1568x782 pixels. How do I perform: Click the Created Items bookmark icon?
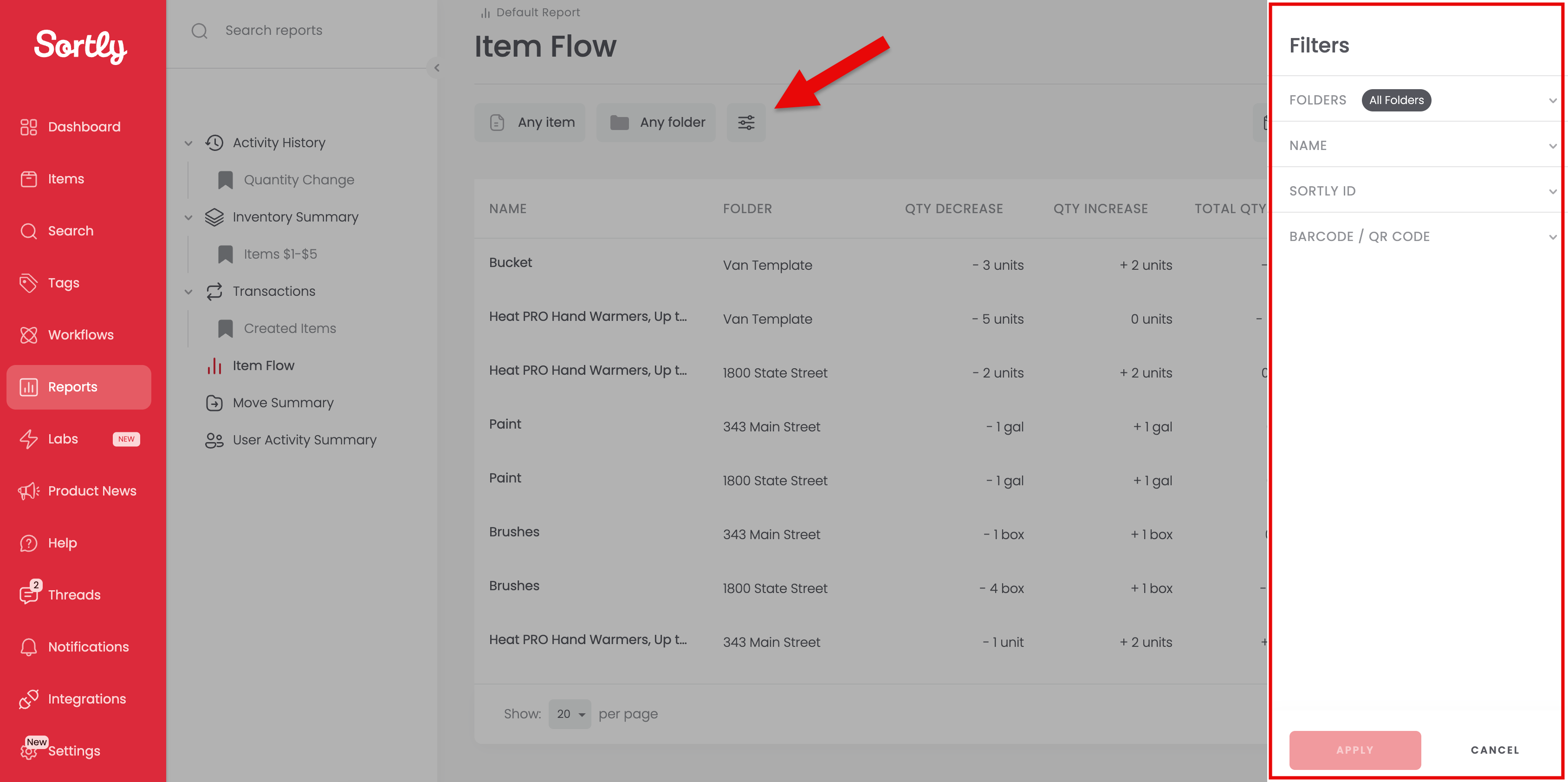(226, 328)
